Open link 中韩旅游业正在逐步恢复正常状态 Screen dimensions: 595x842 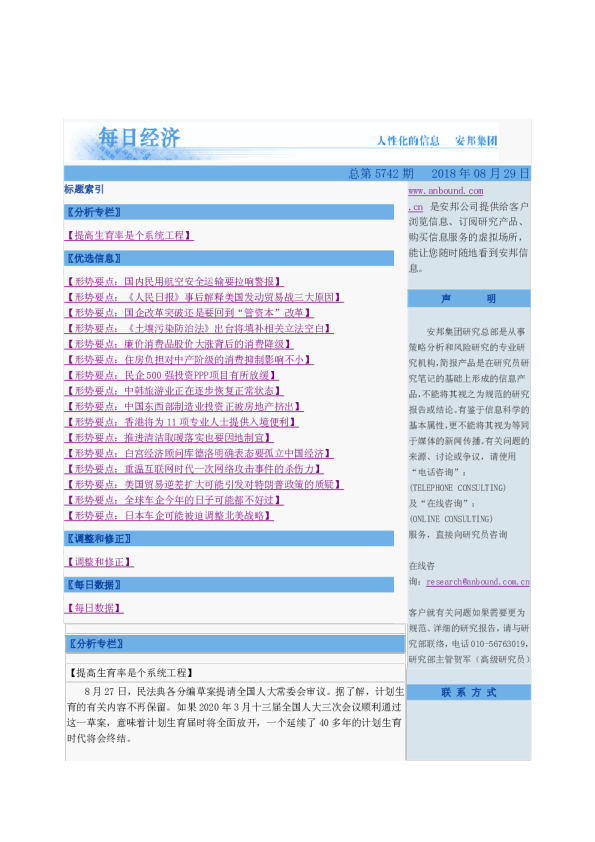point(174,391)
